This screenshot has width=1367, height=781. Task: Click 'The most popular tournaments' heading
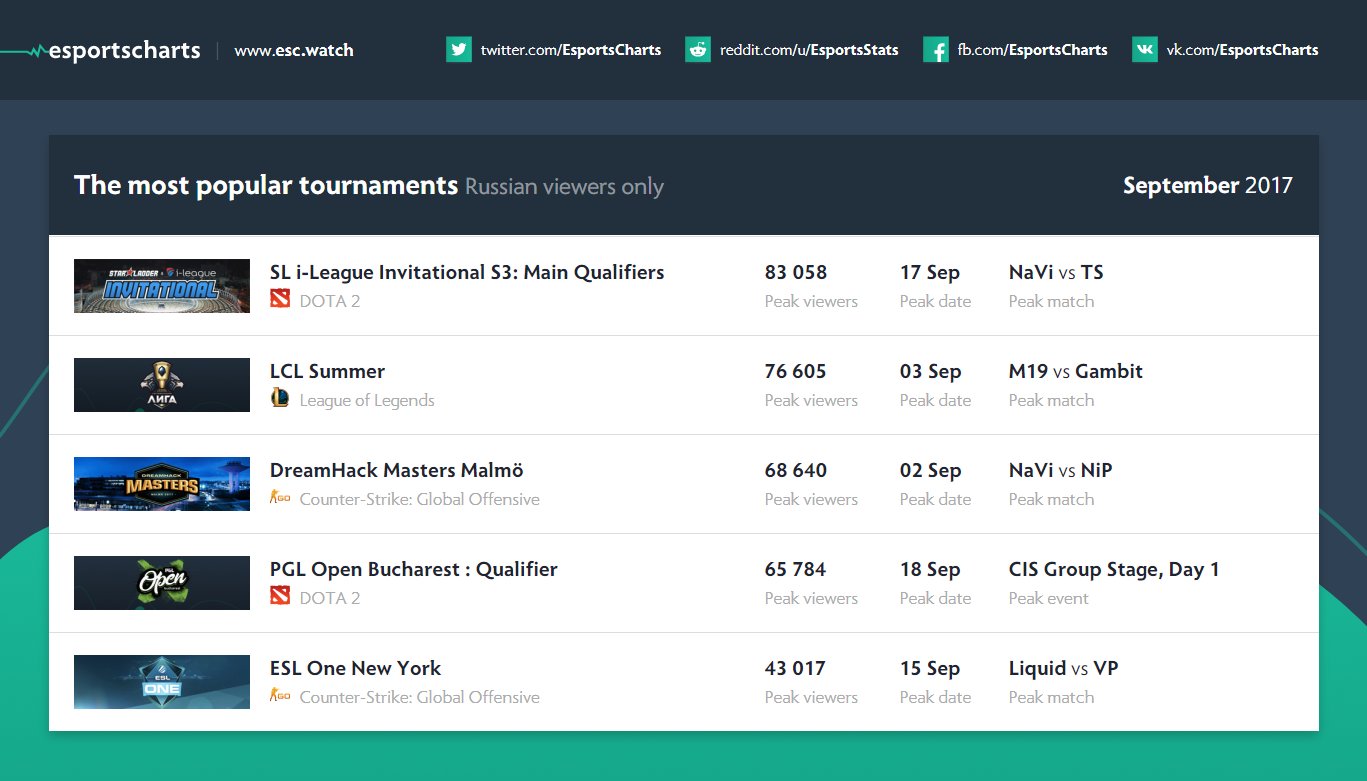coord(266,185)
